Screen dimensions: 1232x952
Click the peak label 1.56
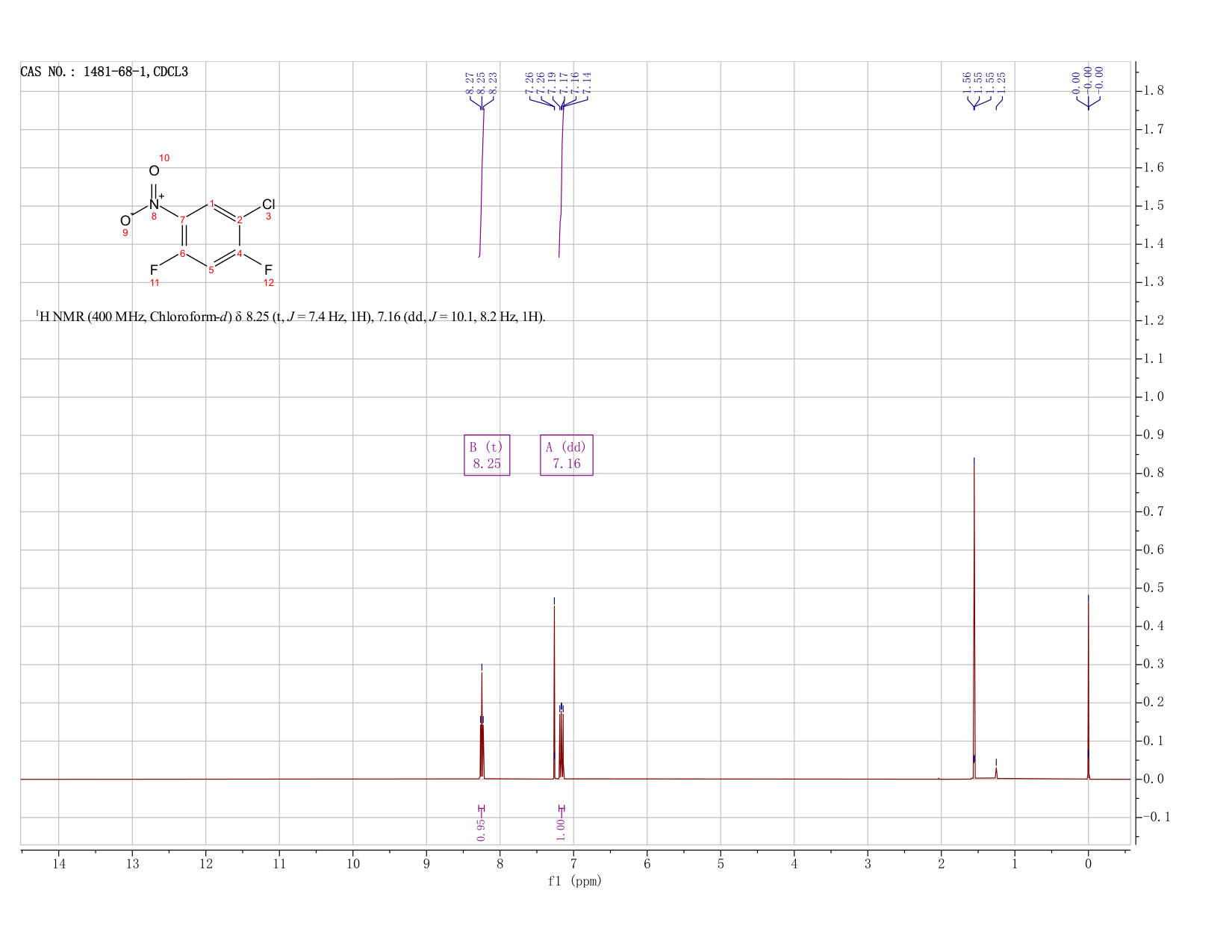(x=968, y=82)
